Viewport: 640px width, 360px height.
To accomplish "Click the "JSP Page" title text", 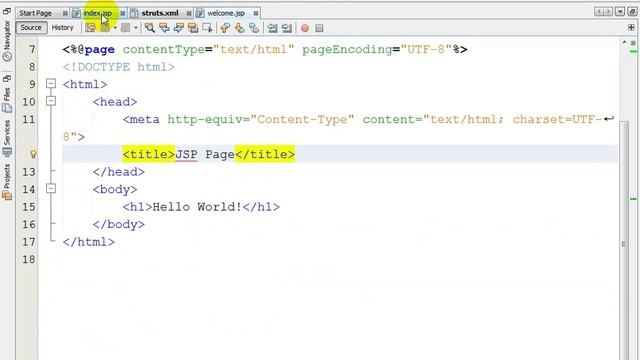I will point(205,154).
